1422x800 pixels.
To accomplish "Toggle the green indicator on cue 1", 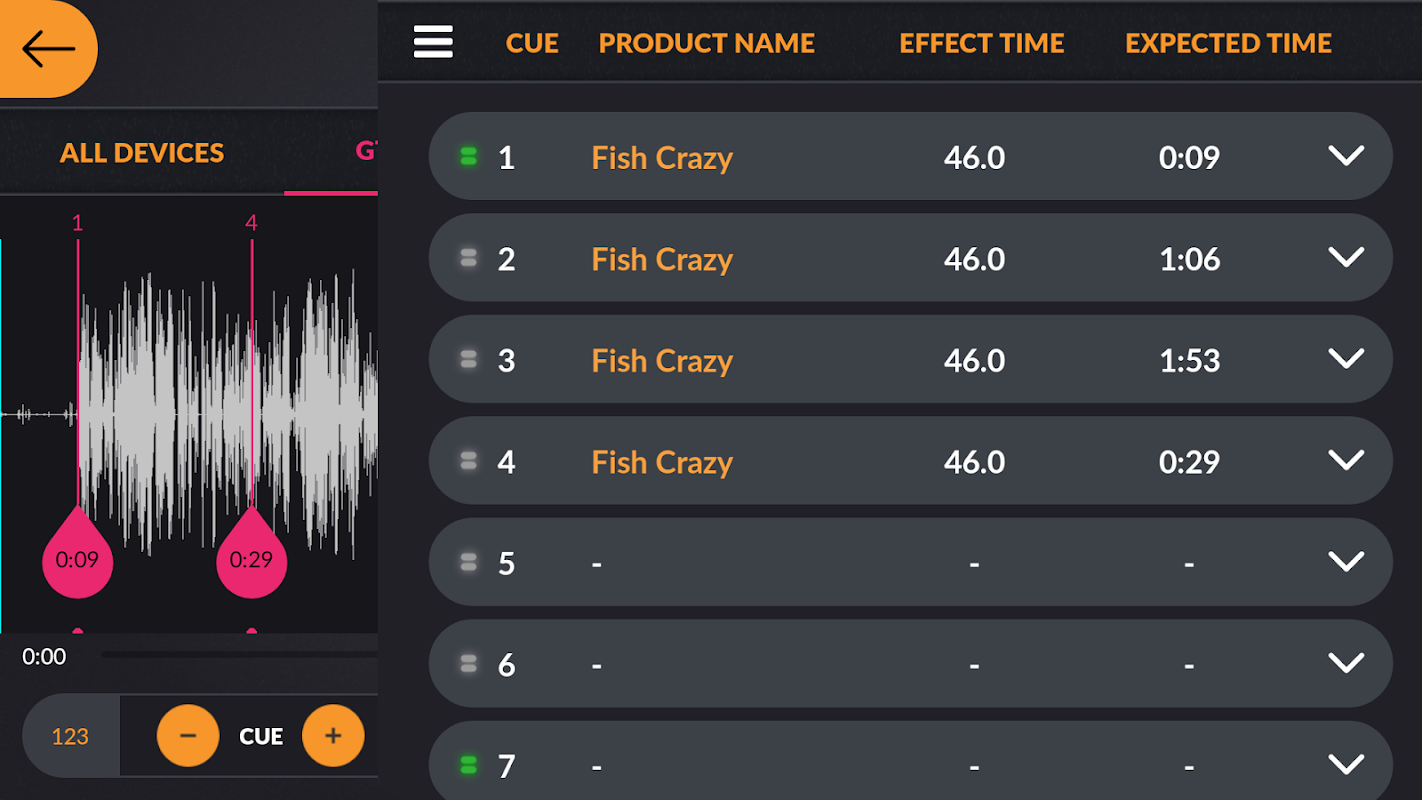I will click(468, 157).
